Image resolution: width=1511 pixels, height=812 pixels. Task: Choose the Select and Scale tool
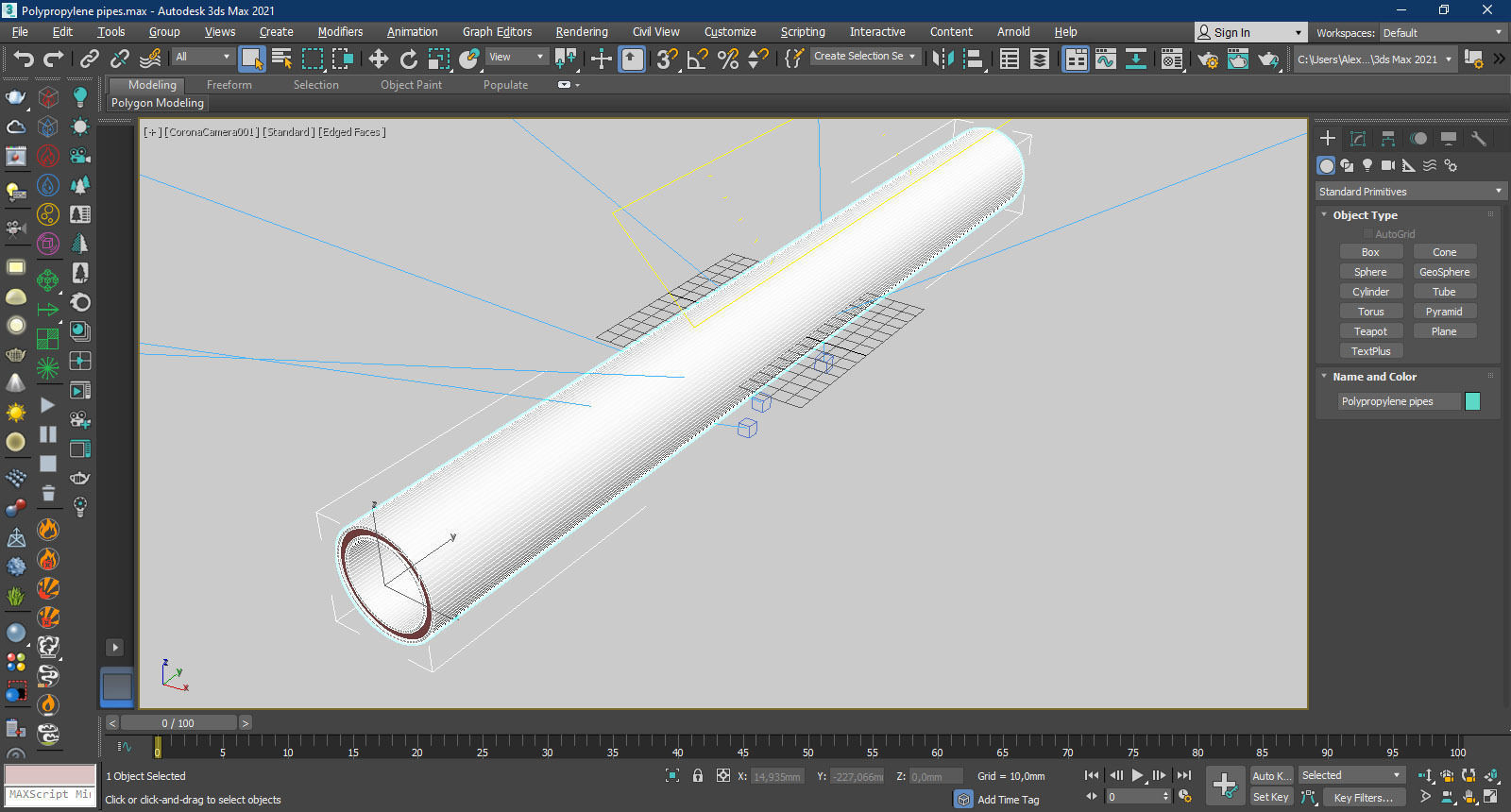[439, 59]
